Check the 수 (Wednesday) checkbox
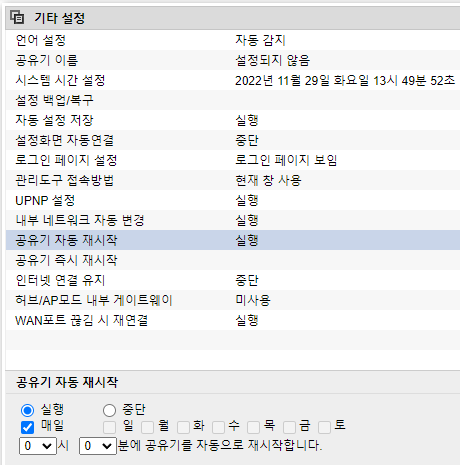The image size is (460, 465). [218, 427]
